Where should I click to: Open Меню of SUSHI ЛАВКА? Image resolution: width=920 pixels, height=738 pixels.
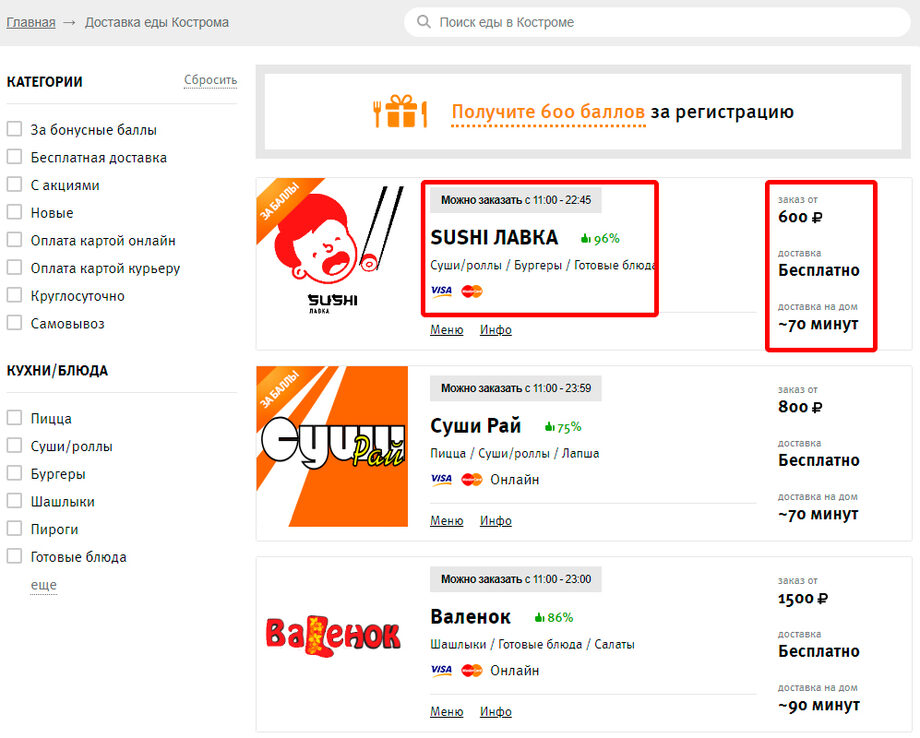(x=447, y=330)
